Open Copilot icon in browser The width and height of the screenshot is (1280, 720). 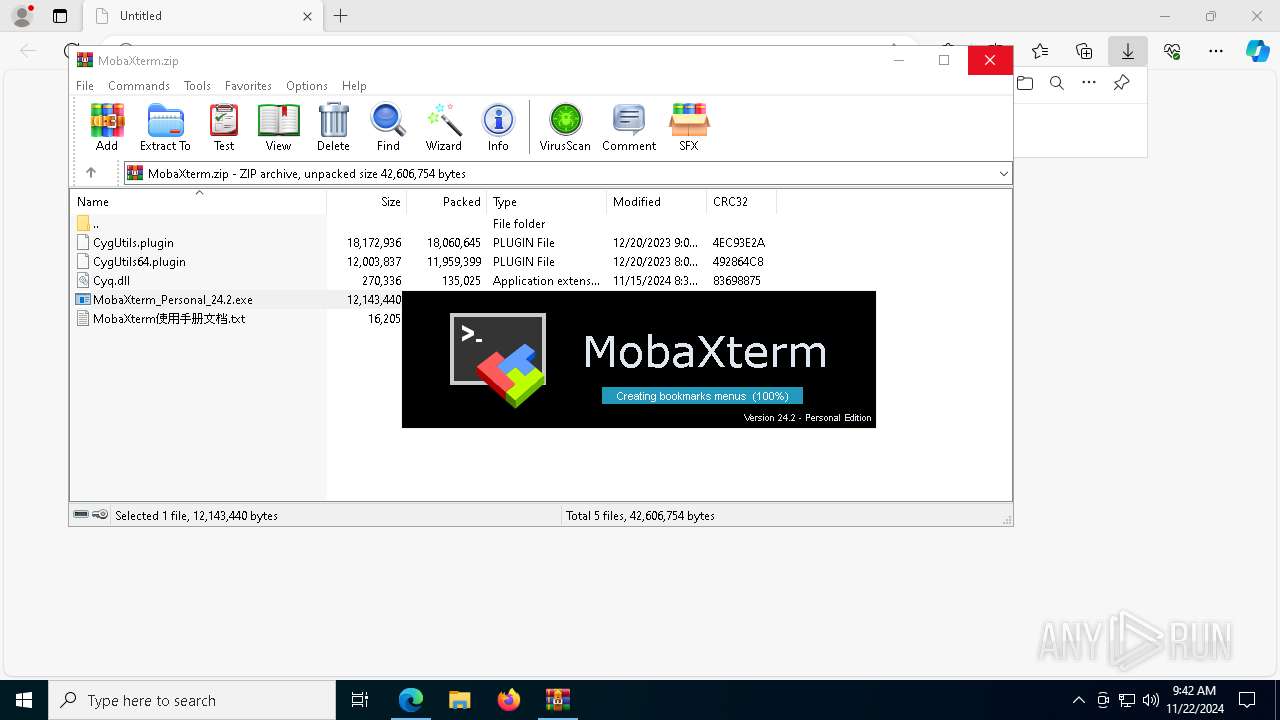(1258, 51)
